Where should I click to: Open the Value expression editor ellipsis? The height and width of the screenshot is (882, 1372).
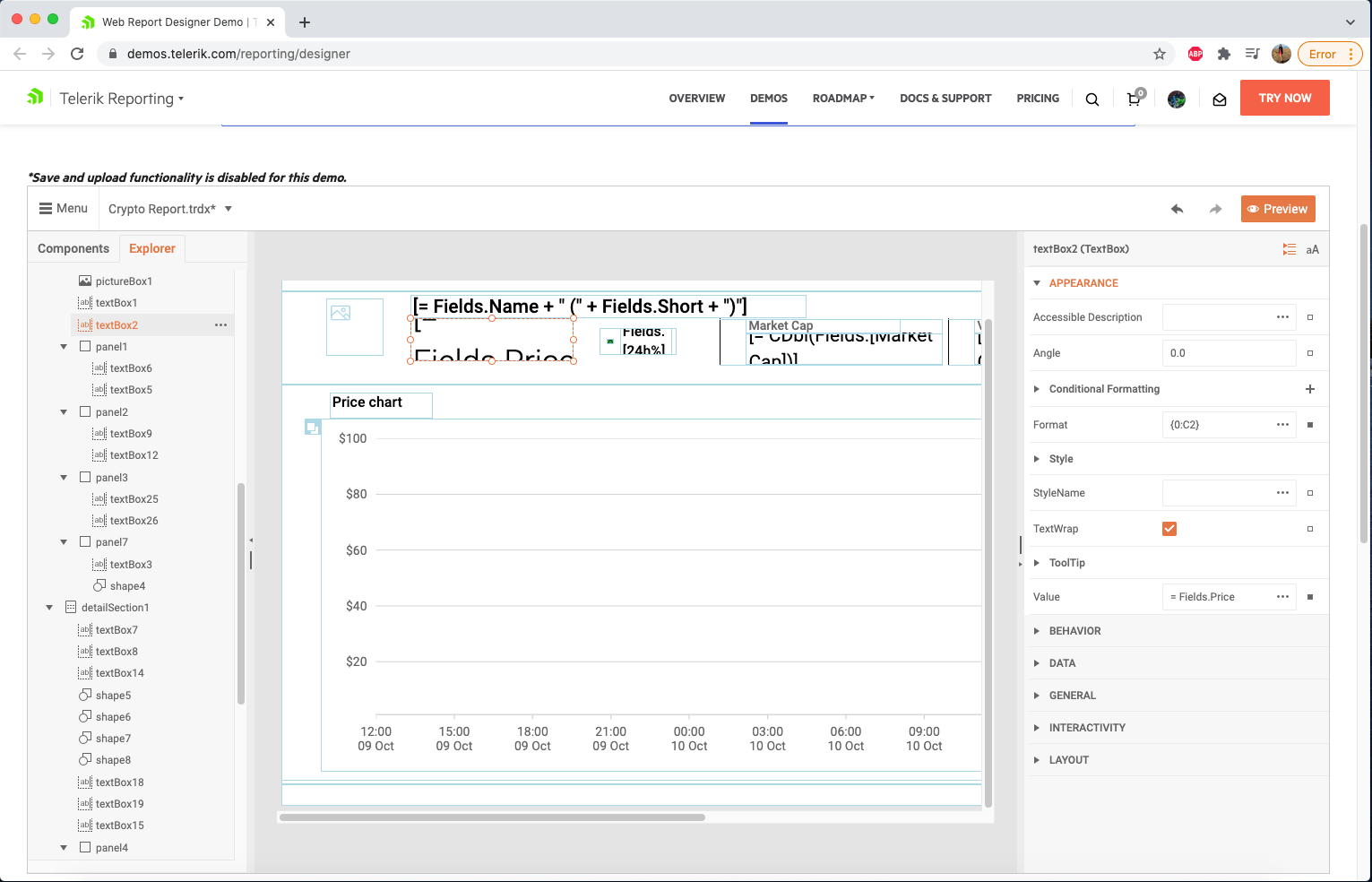click(x=1281, y=596)
